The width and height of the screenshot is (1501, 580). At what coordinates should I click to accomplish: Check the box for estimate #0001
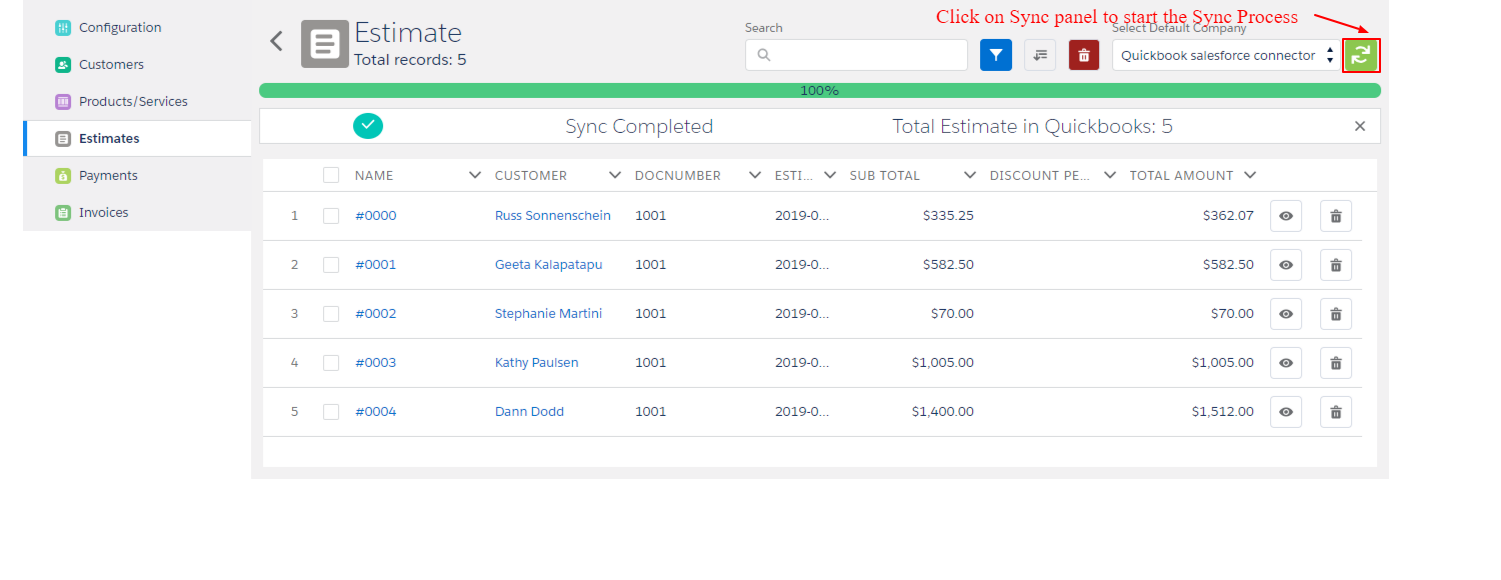(x=331, y=265)
